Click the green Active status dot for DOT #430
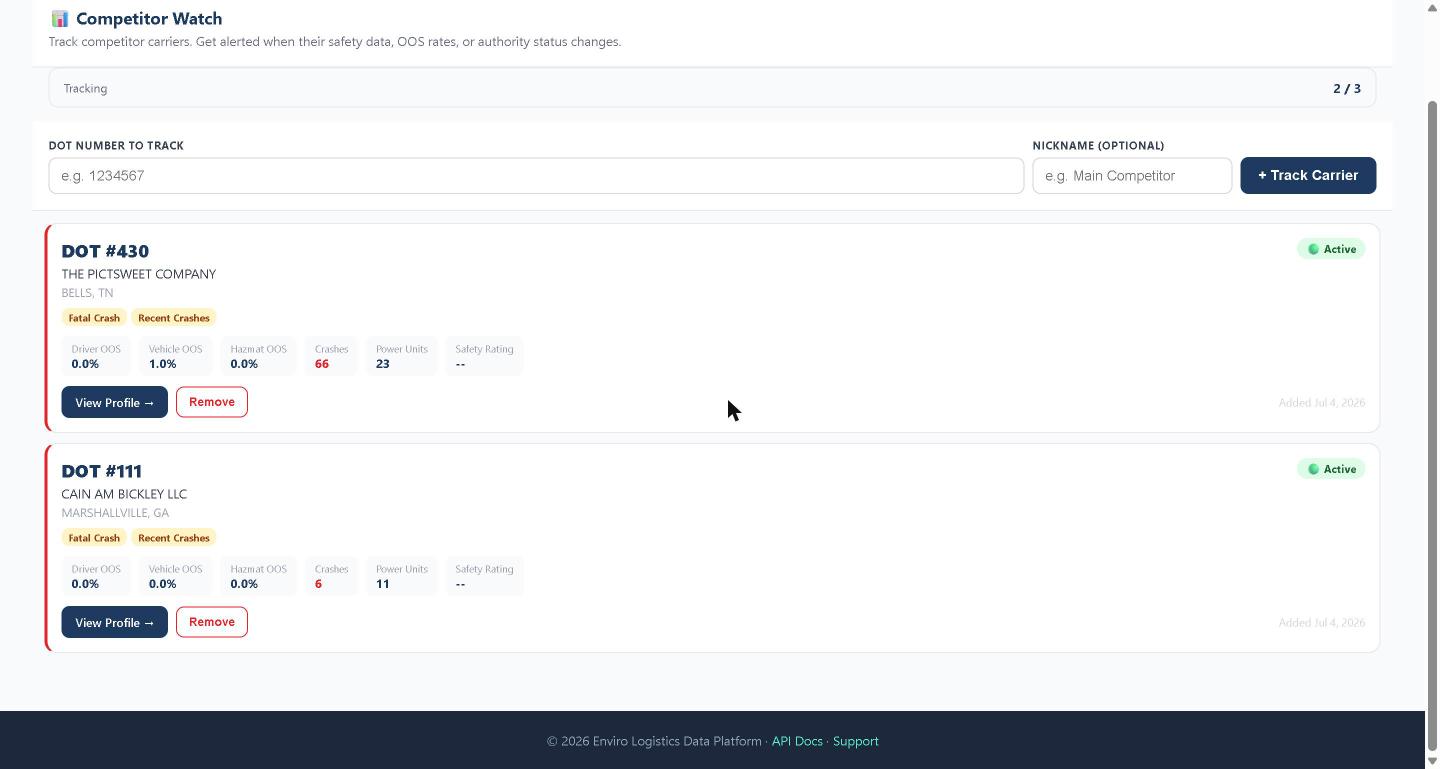 1314,249
